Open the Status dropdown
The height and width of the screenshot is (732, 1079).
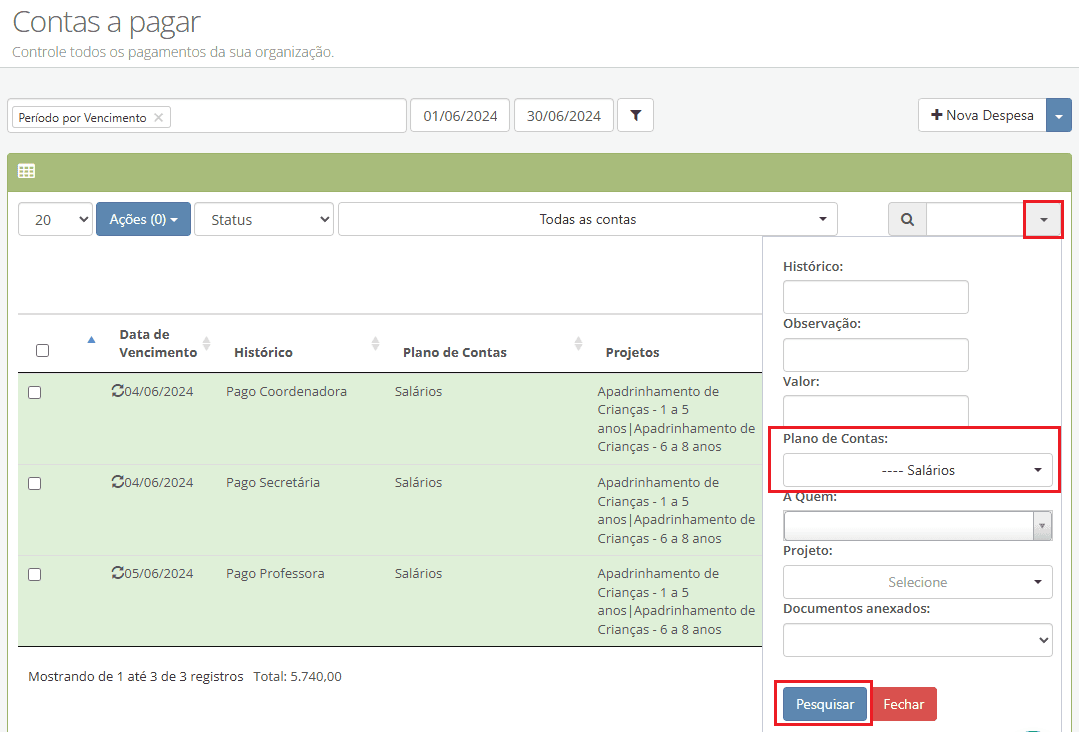tap(264, 219)
